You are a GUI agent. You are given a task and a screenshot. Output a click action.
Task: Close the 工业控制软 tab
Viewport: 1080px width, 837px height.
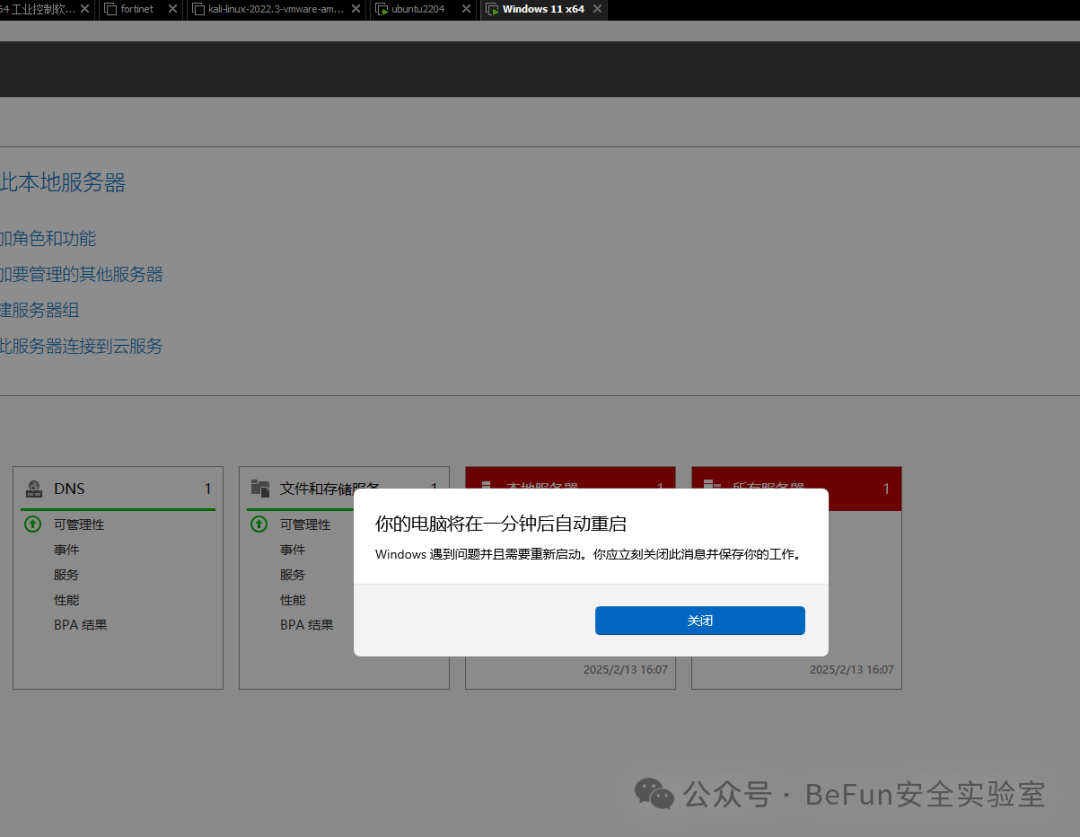coord(85,9)
